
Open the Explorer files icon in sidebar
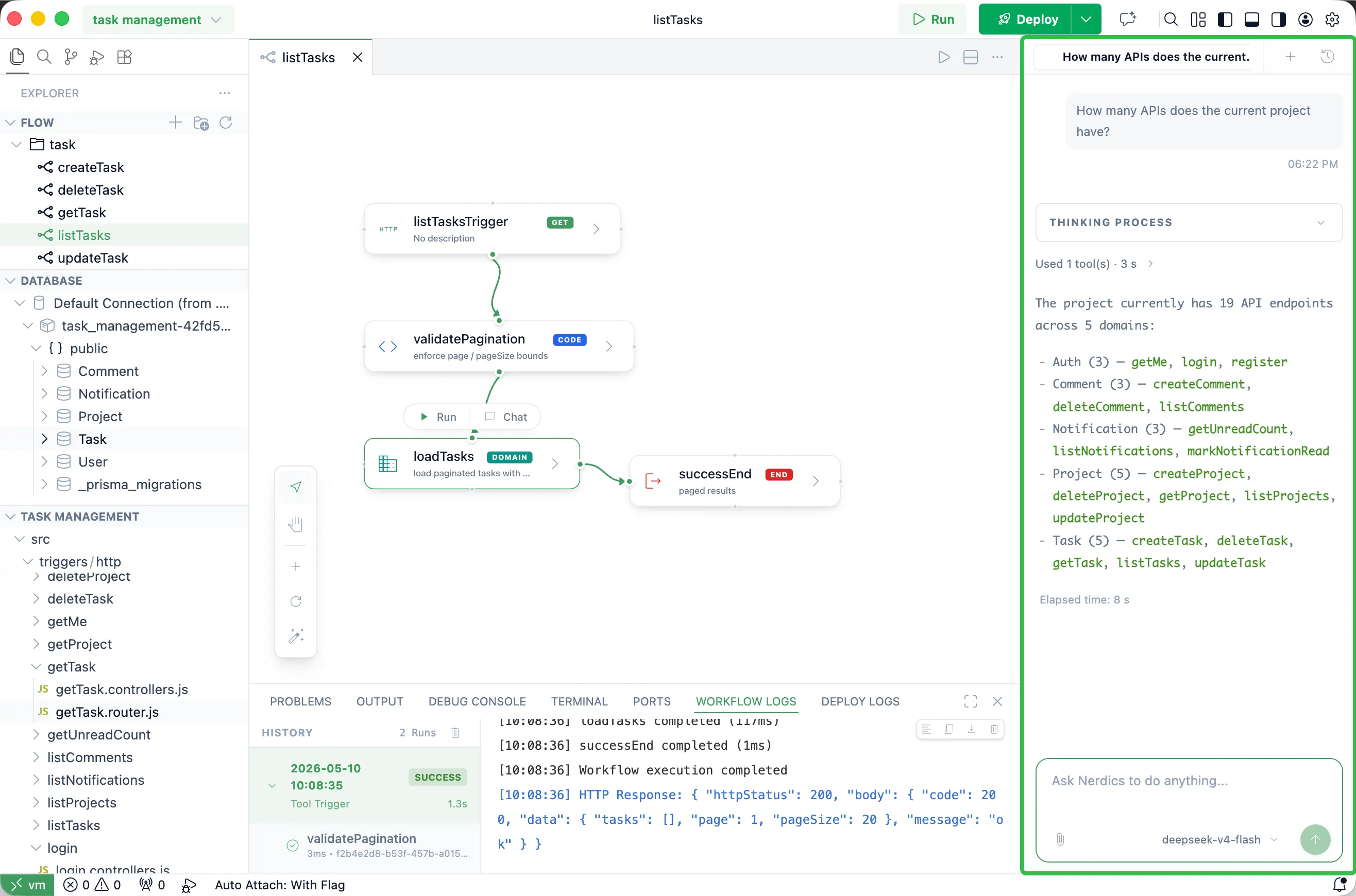pos(17,57)
